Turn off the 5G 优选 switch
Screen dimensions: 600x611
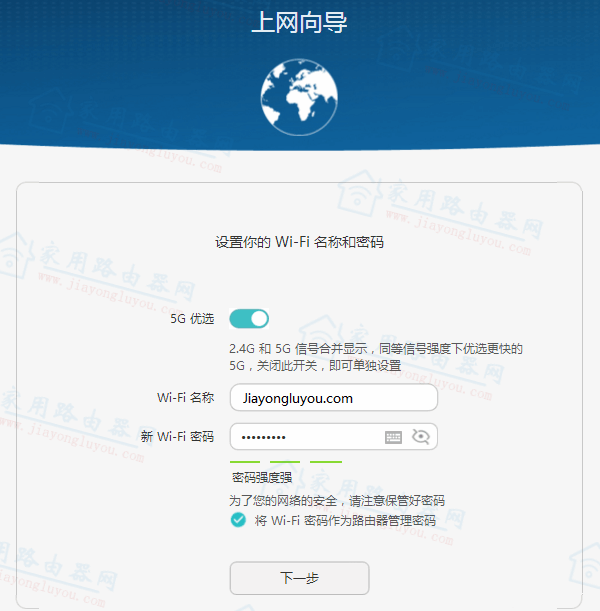(x=249, y=319)
